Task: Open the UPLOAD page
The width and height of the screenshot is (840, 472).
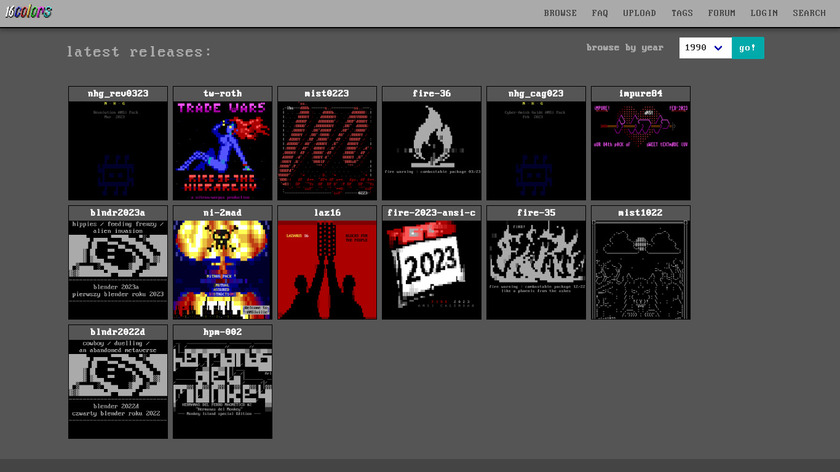Action: tap(639, 13)
